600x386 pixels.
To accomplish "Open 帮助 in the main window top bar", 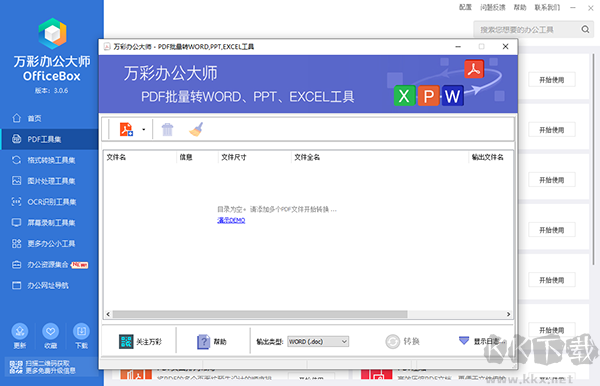I will tap(520, 7).
